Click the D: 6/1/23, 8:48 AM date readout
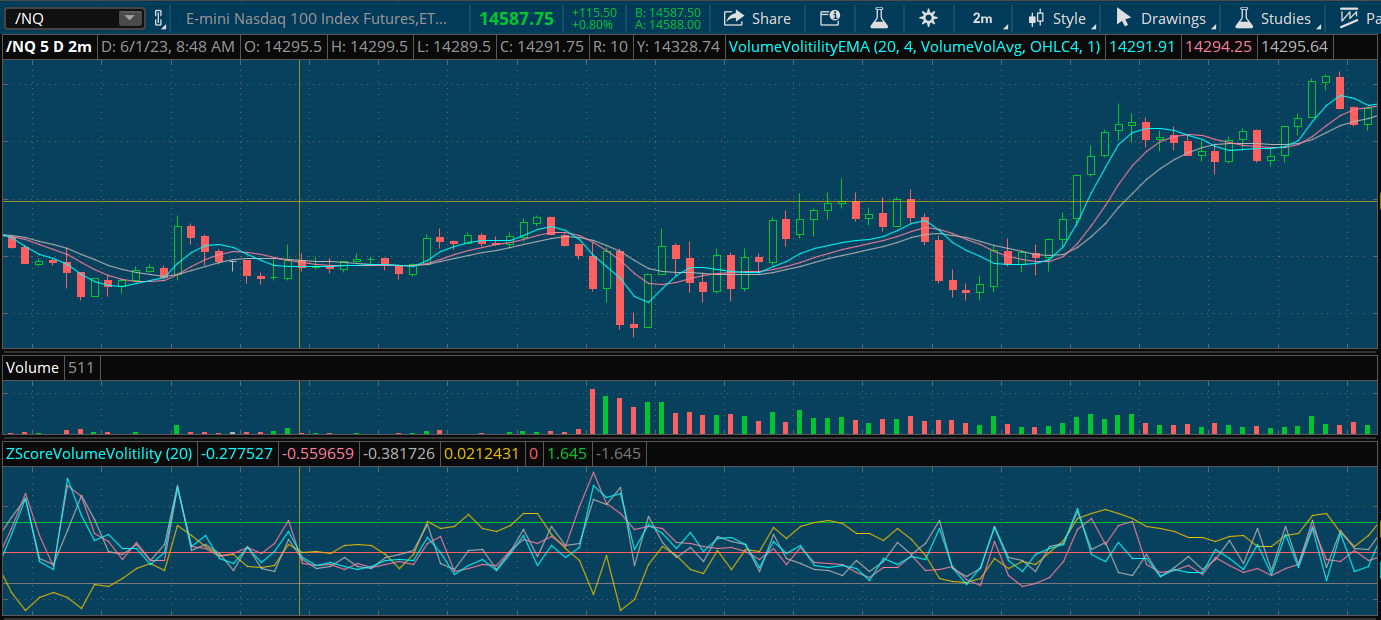The image size is (1381, 620). (x=168, y=47)
